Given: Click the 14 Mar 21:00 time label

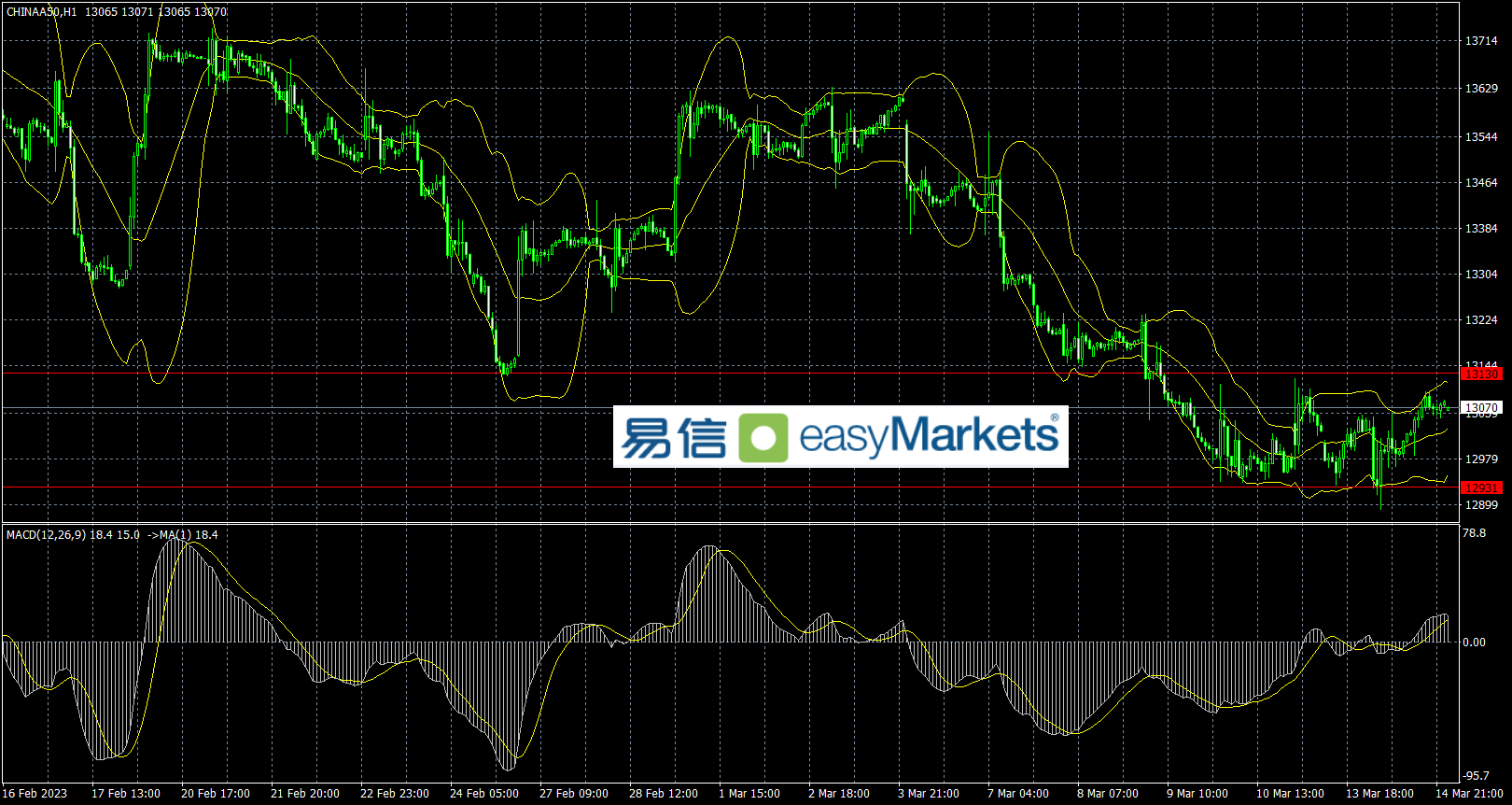Looking at the screenshot, I should tap(1469, 794).
